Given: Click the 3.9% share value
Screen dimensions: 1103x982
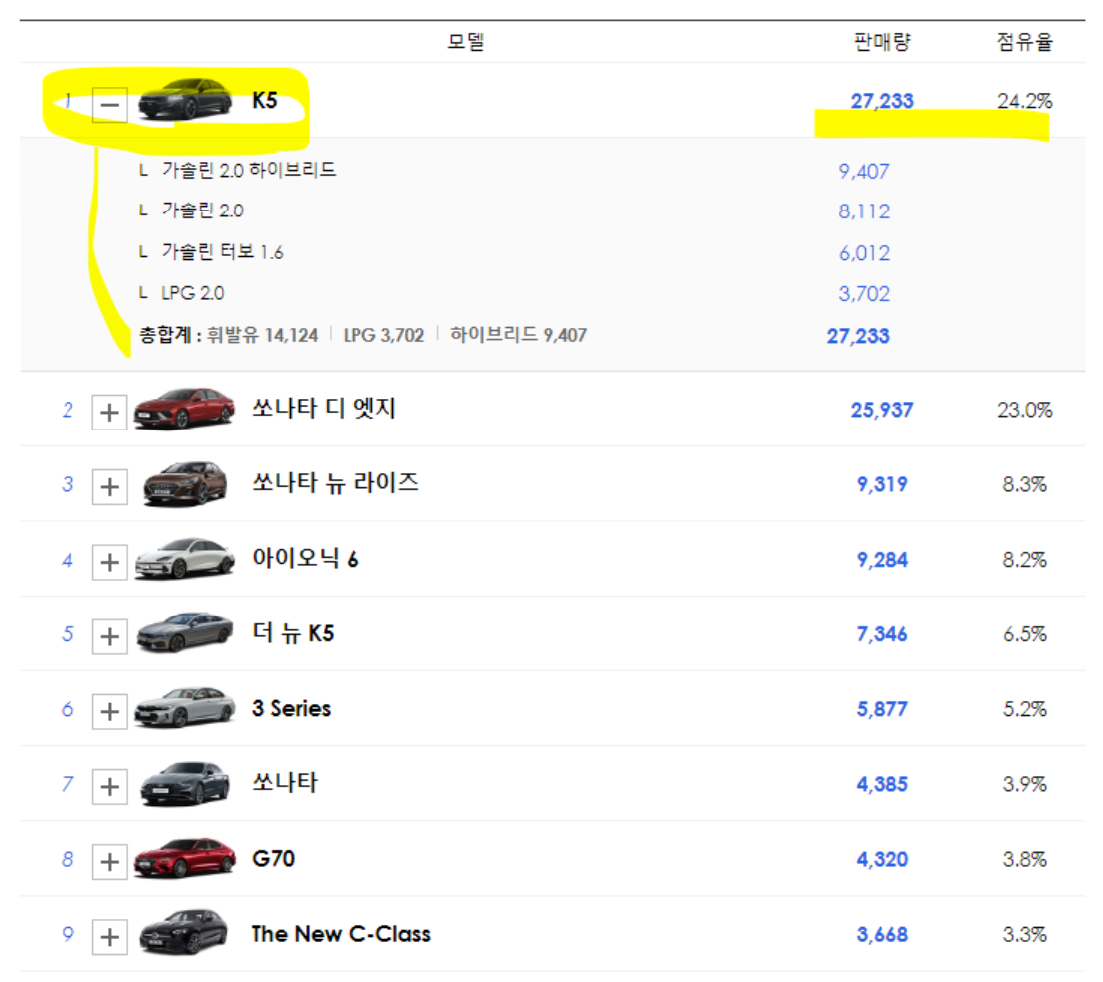Looking at the screenshot, I should pos(1024,784).
